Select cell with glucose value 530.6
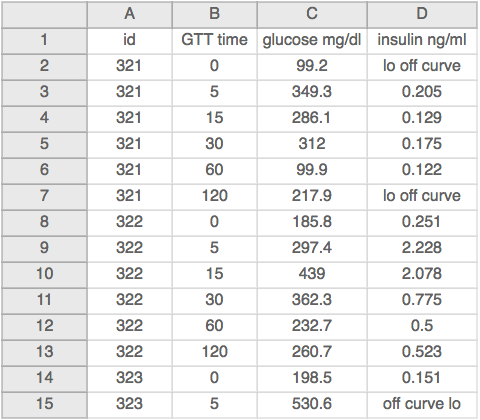The image size is (480, 420). click(312, 405)
